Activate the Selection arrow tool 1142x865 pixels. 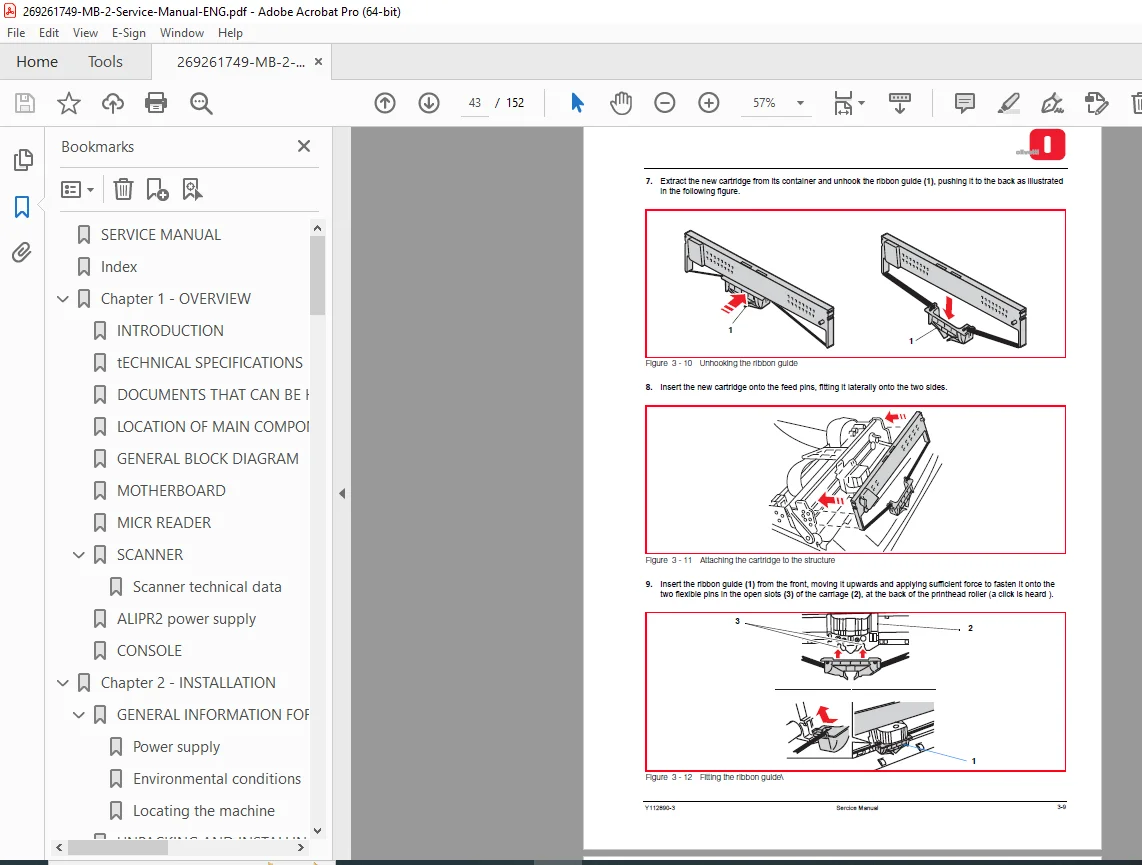[577, 103]
